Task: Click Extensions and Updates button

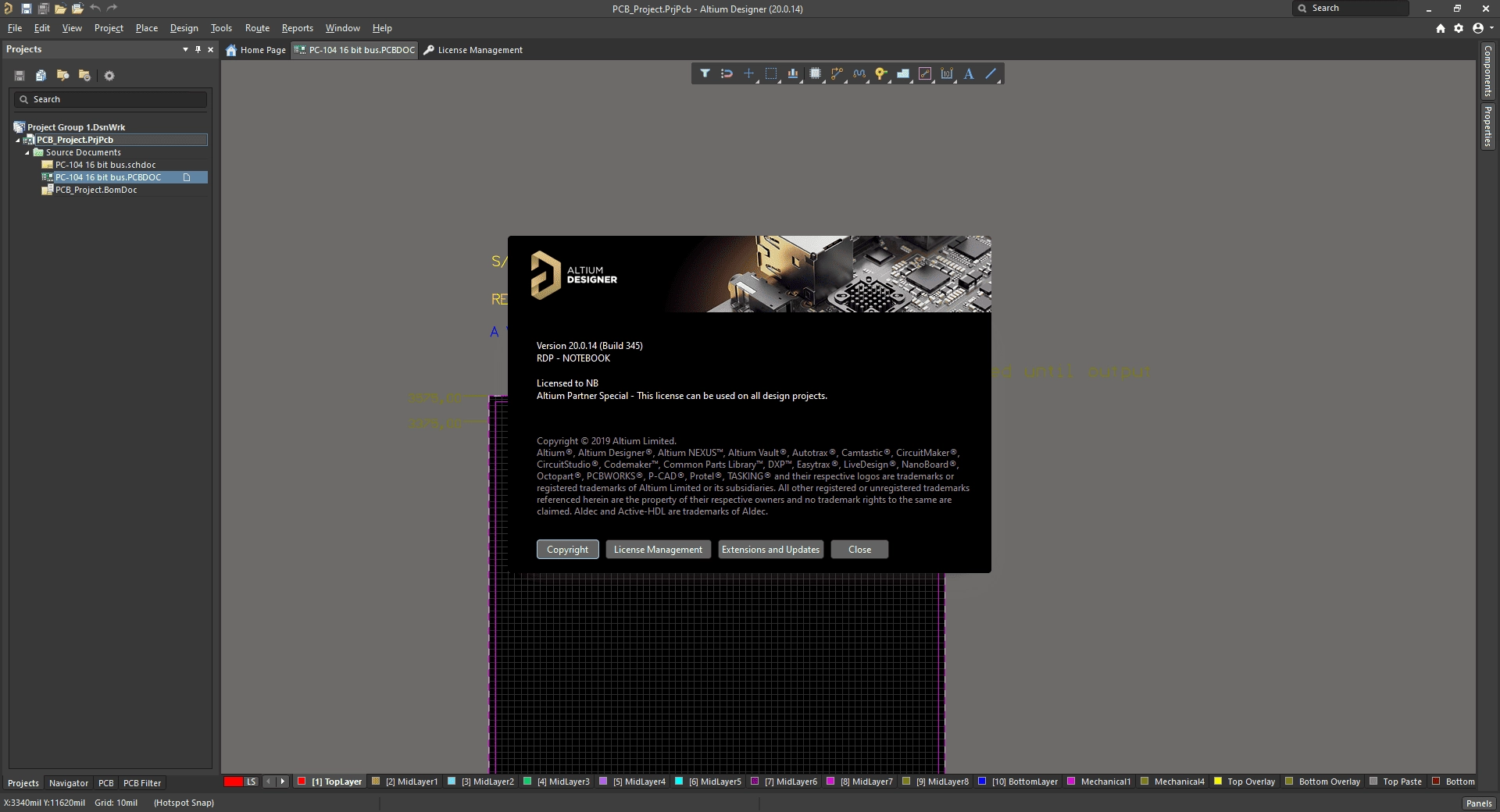Action: point(771,550)
